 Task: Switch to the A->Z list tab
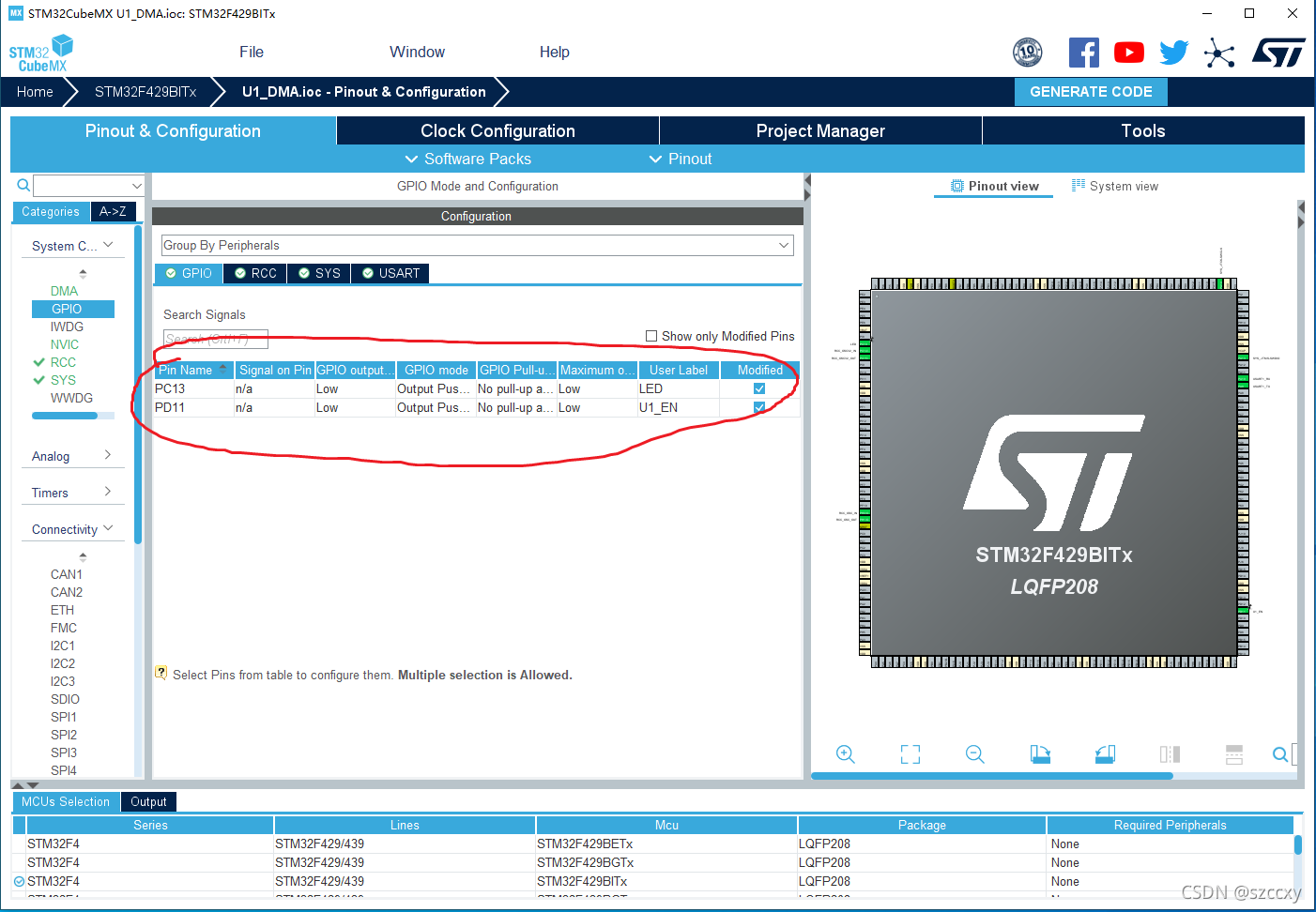pyautogui.click(x=113, y=211)
